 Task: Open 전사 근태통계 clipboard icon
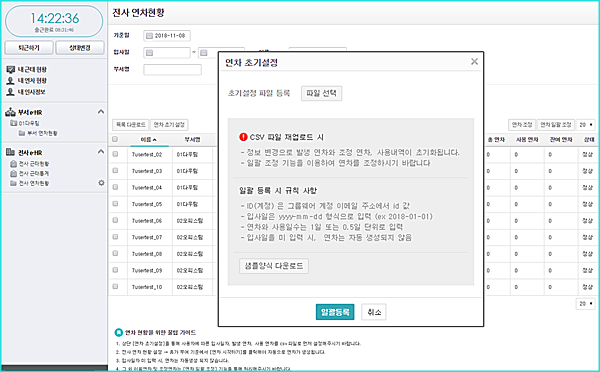point(13,174)
